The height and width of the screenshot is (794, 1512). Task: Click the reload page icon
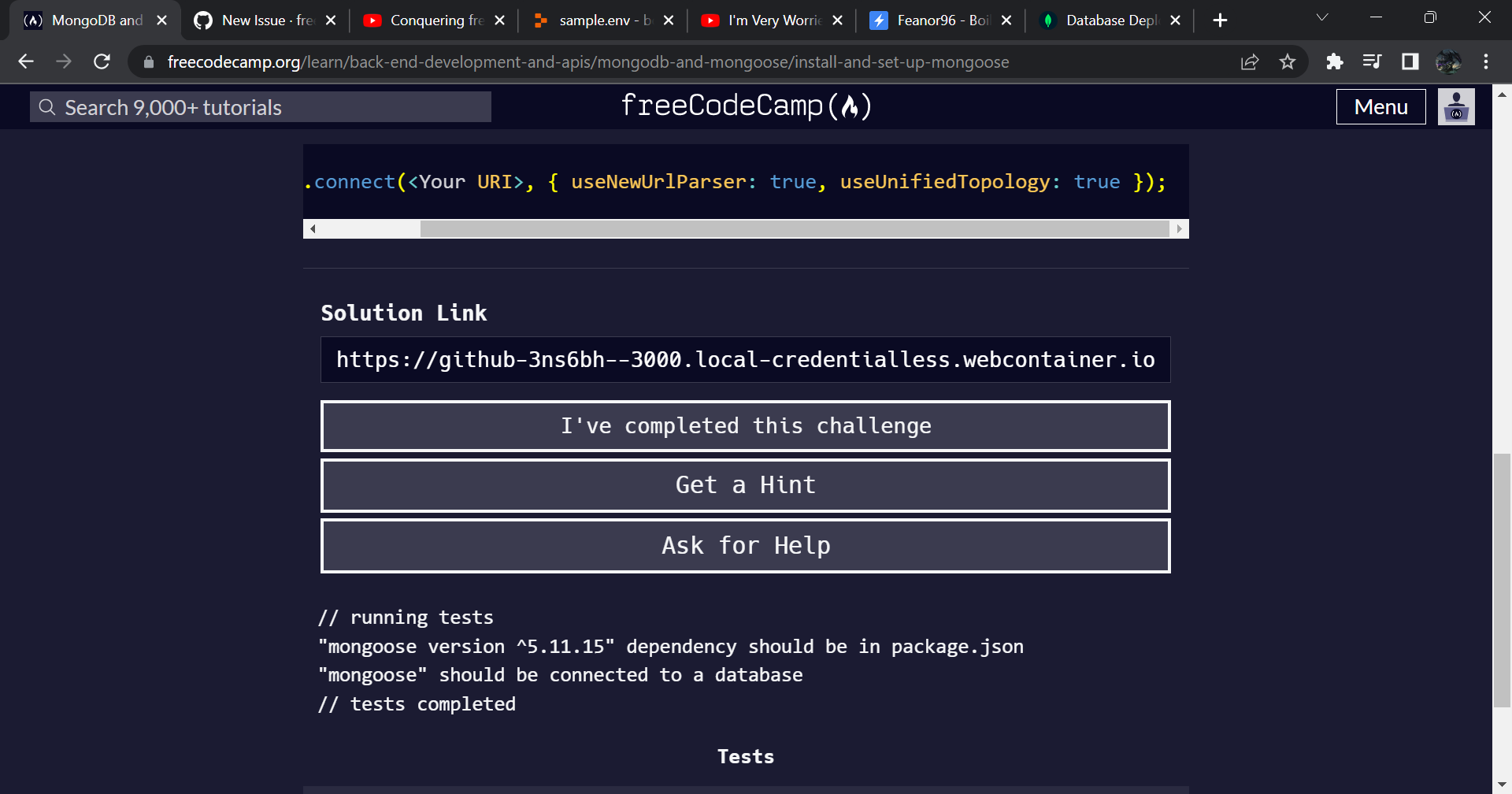pyautogui.click(x=102, y=61)
